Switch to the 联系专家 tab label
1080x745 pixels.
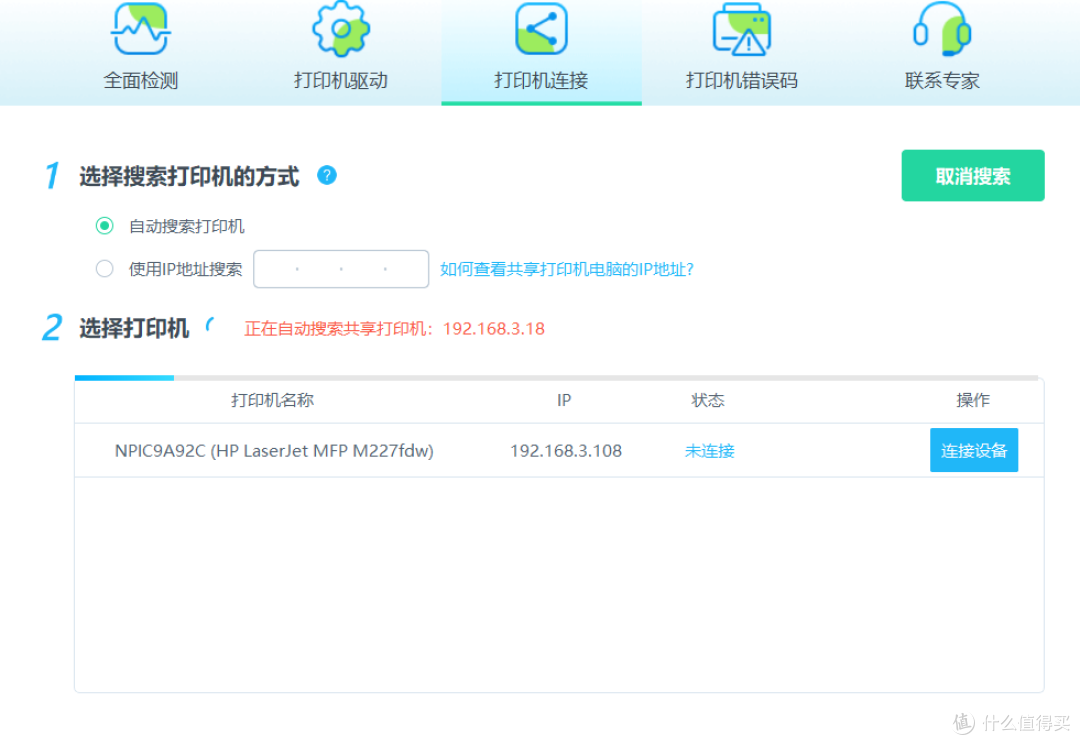pos(942,81)
